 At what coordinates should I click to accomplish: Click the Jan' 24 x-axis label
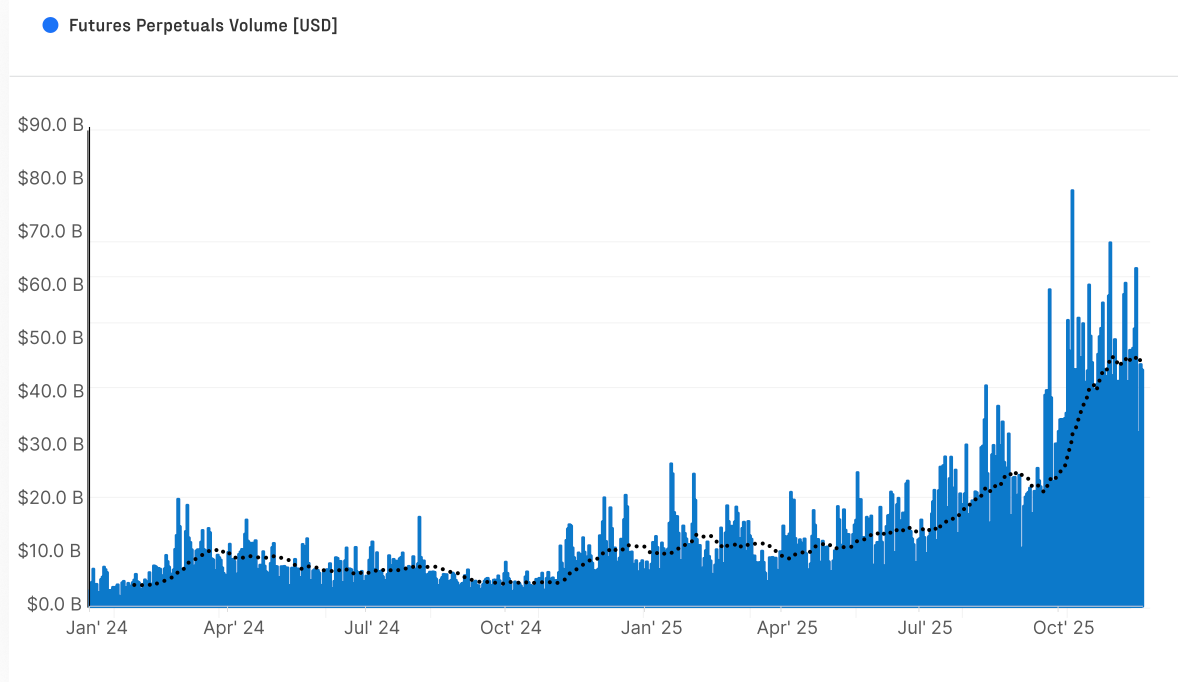97,629
